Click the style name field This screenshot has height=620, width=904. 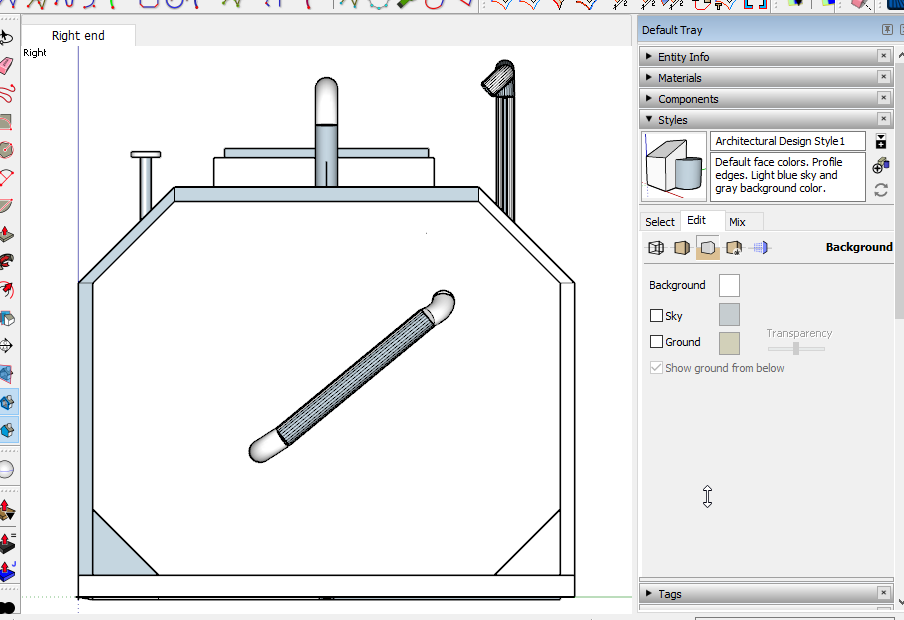[x=787, y=142]
